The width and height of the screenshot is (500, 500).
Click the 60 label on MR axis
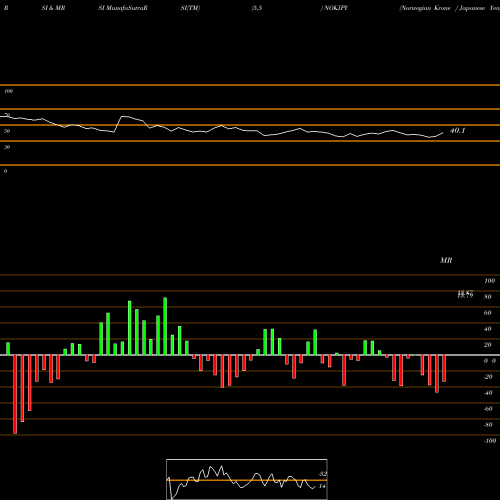click(x=488, y=313)
